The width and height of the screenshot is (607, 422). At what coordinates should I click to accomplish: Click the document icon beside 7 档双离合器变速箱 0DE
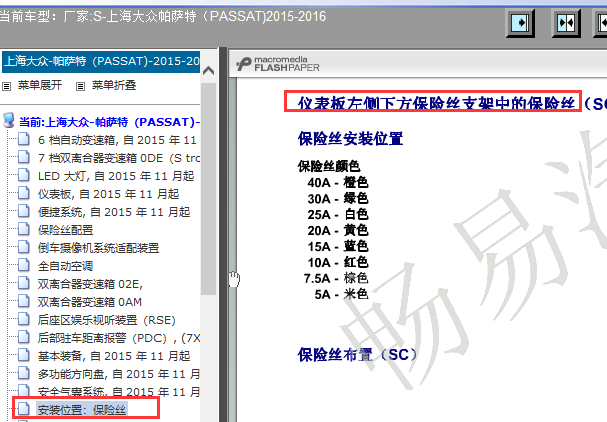pos(24,157)
